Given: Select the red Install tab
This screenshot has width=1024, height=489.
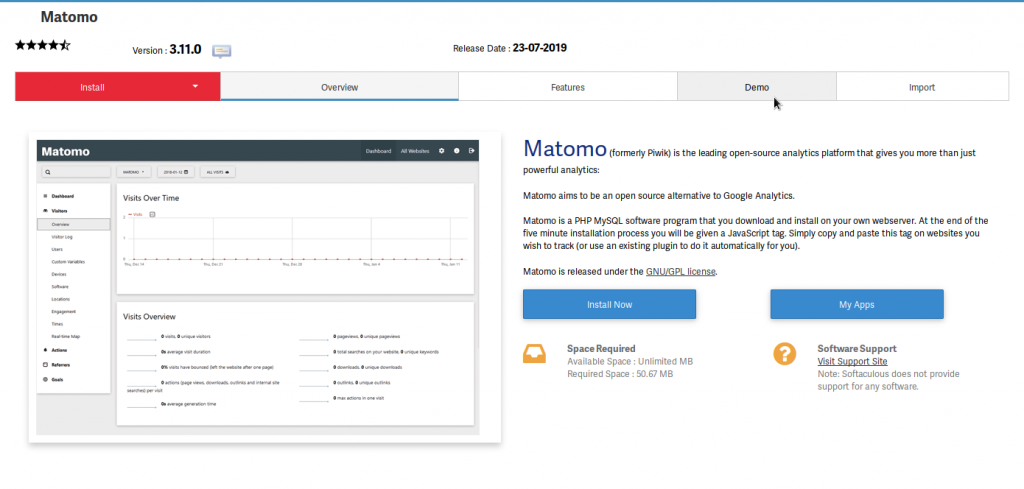Looking at the screenshot, I should (92, 87).
